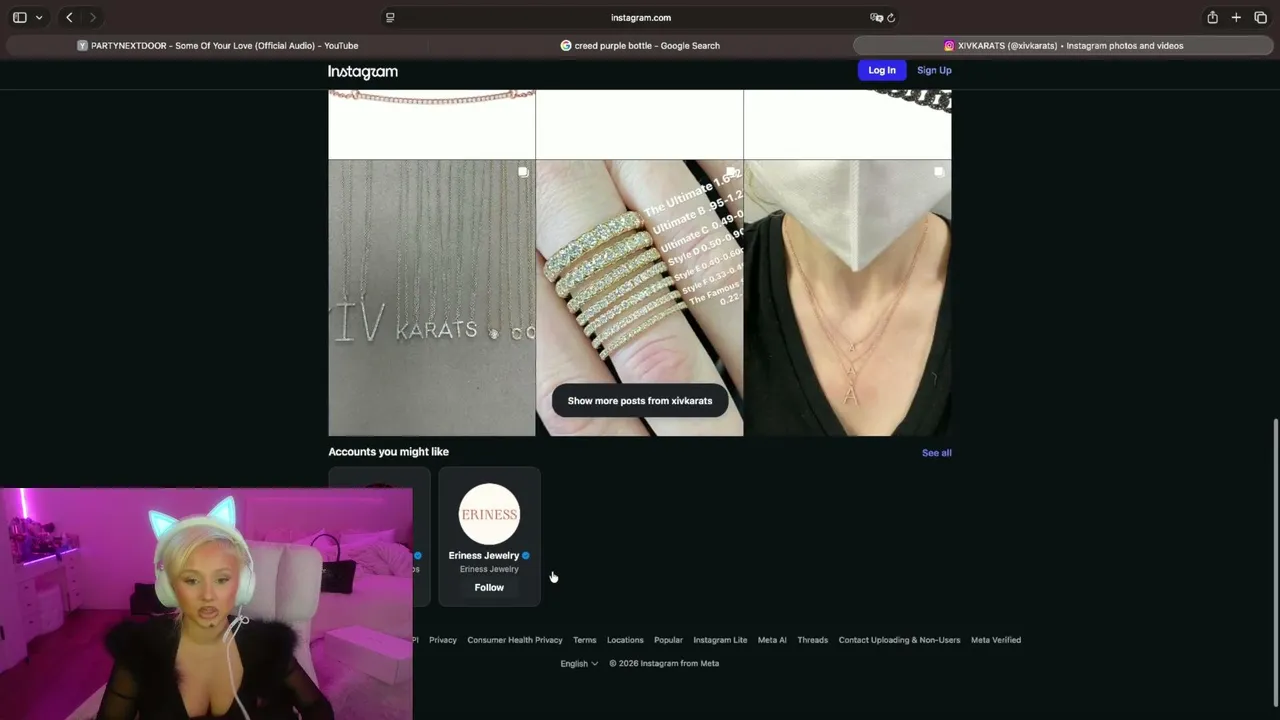The width and height of the screenshot is (1280, 720).
Task: Open the Eriness profile picture
Action: coord(489,514)
